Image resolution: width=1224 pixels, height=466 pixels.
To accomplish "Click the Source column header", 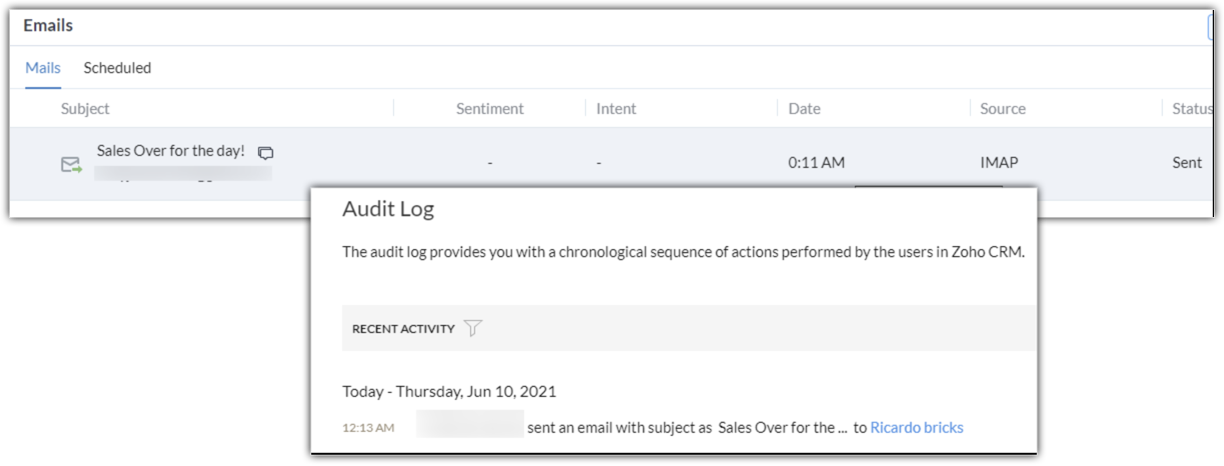I will pyautogui.click(x=1003, y=108).
